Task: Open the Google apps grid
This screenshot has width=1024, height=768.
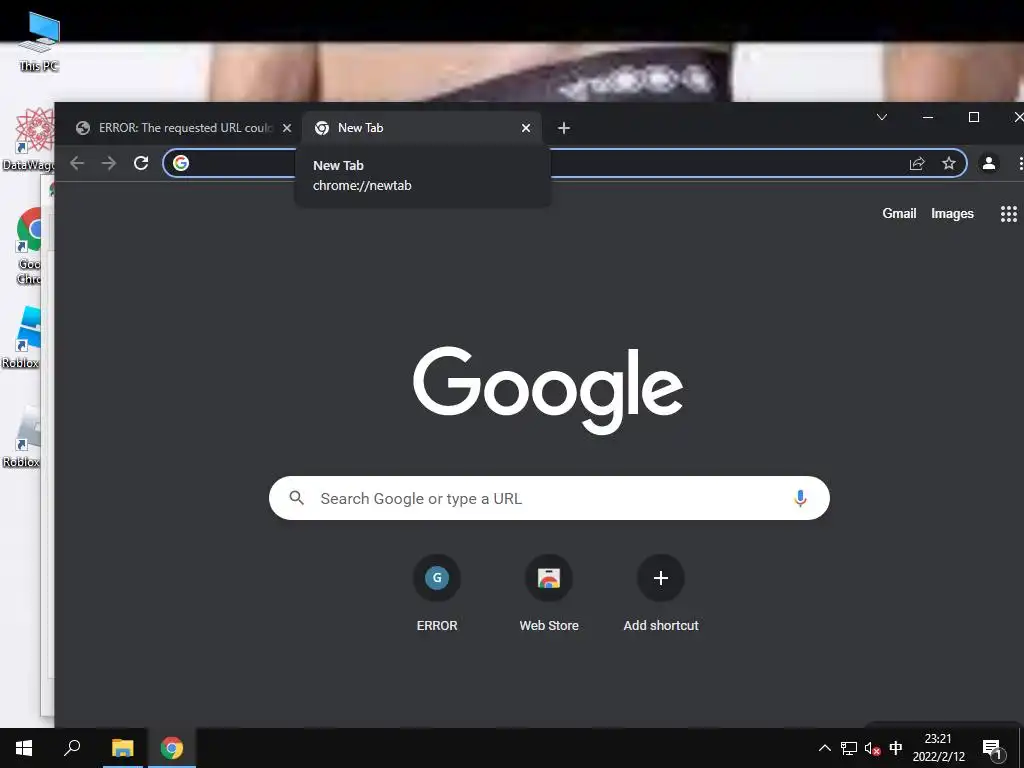Action: coord(1008,214)
